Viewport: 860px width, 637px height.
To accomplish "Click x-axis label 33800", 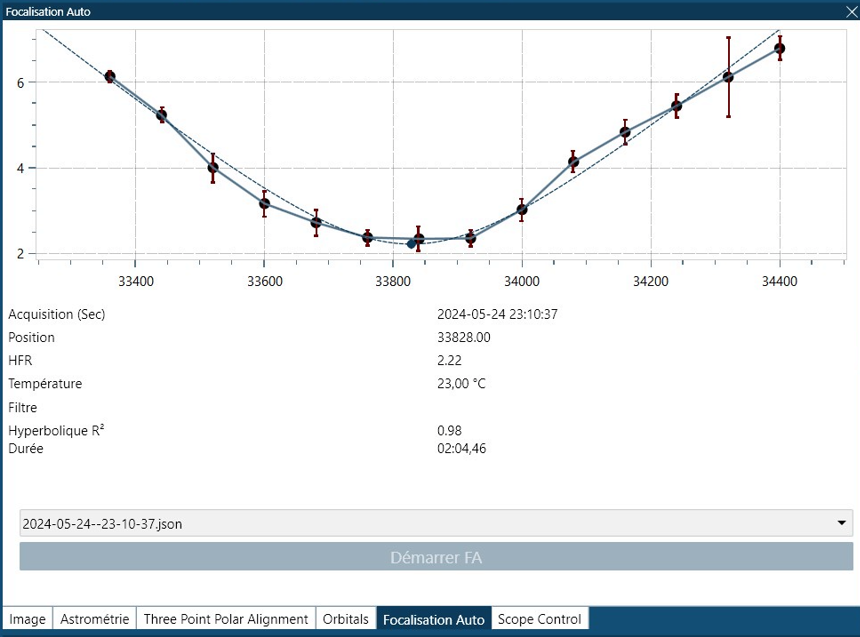I will (393, 281).
